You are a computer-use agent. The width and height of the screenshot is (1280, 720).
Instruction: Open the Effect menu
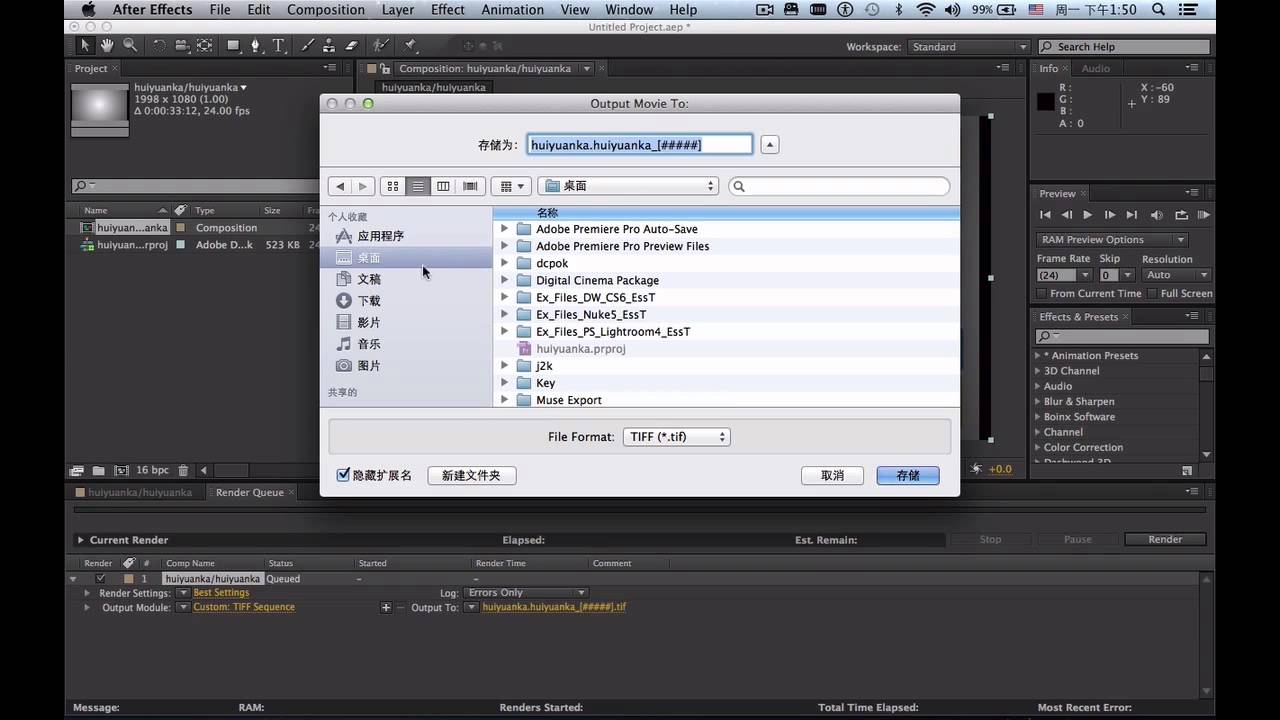coord(448,10)
